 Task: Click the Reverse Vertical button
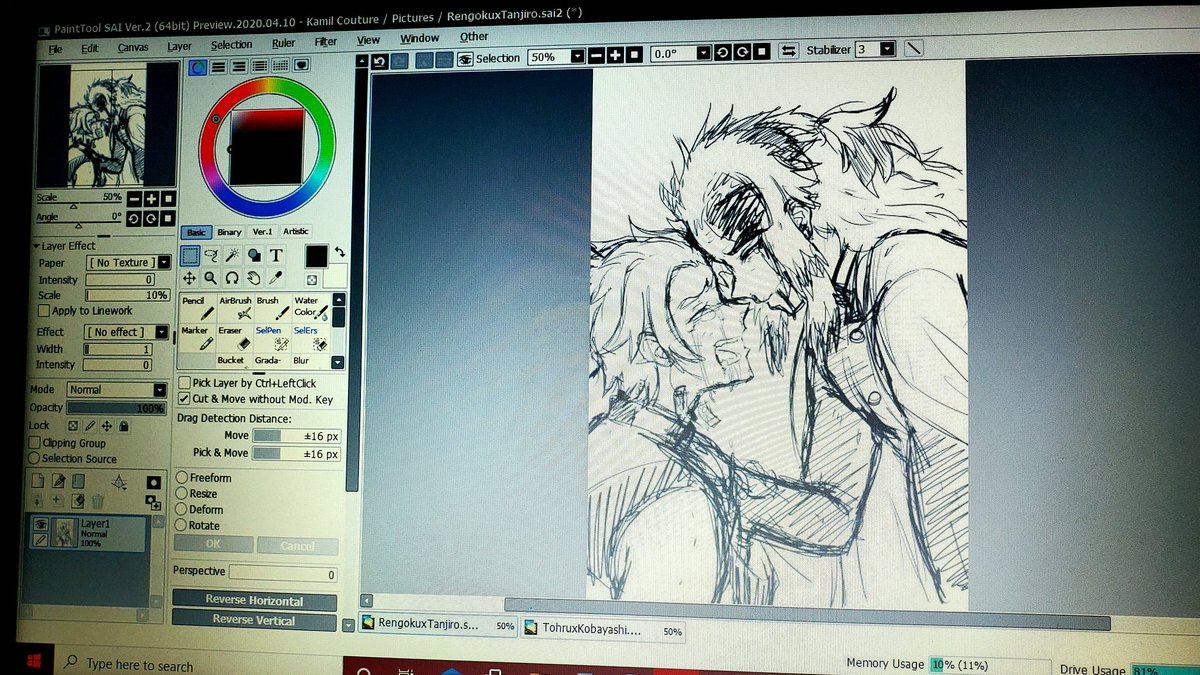(254, 620)
